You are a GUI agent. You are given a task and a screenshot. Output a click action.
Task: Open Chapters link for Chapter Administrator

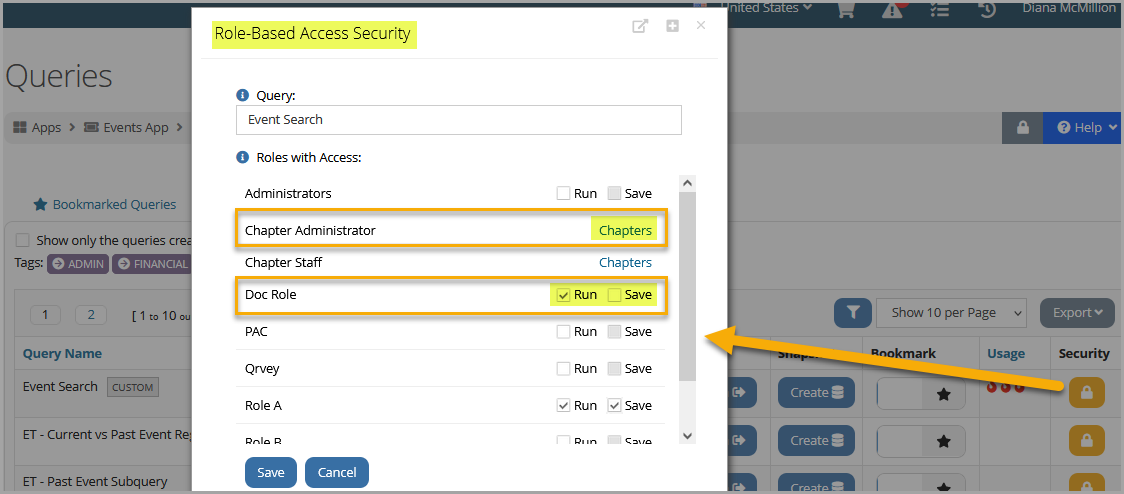click(x=626, y=230)
